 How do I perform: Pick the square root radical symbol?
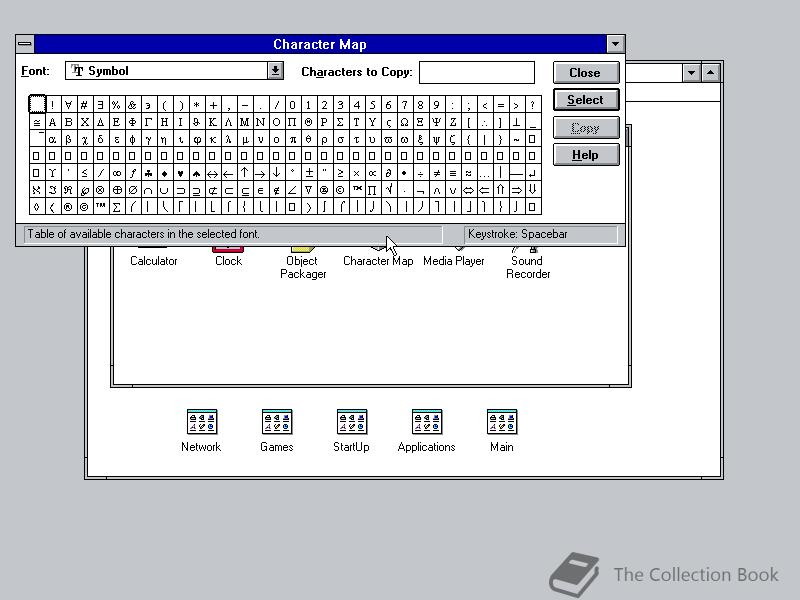point(388,190)
